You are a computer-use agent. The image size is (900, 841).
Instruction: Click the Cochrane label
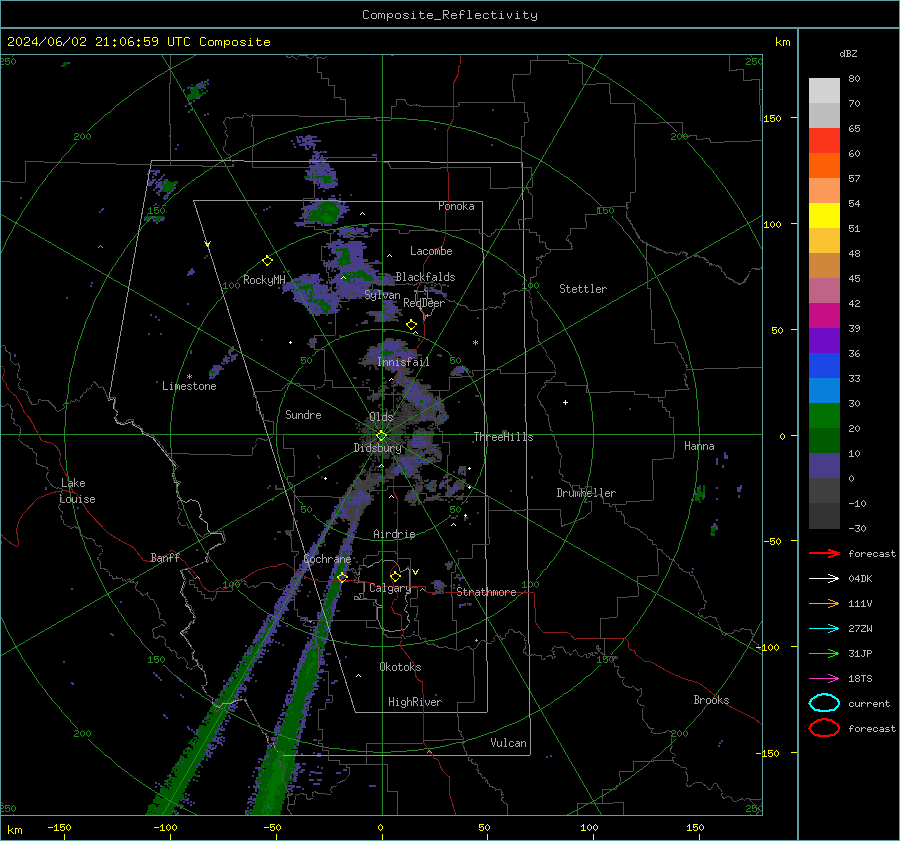[x=327, y=559]
